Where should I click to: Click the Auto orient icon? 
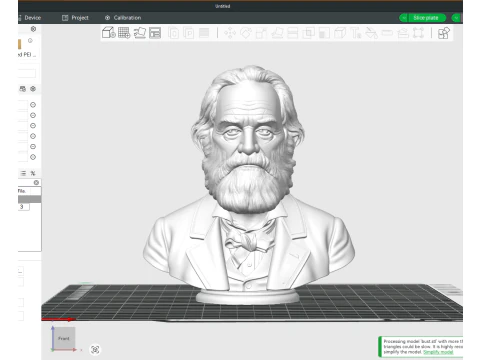[x=140, y=33]
